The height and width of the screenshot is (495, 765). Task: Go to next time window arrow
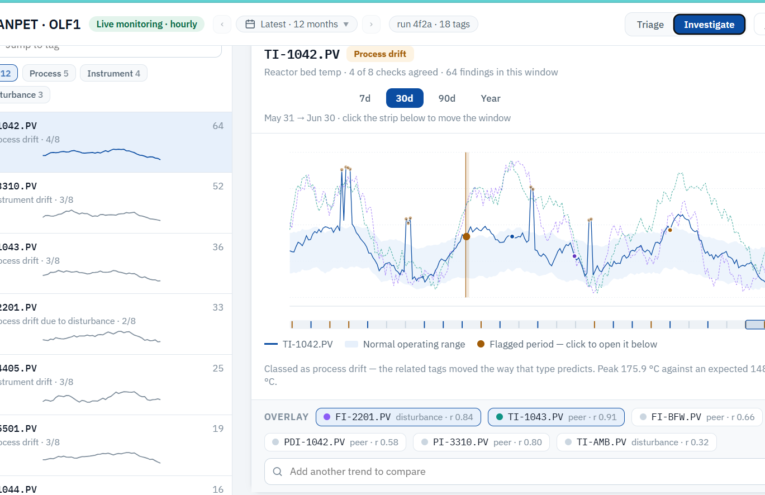371,24
